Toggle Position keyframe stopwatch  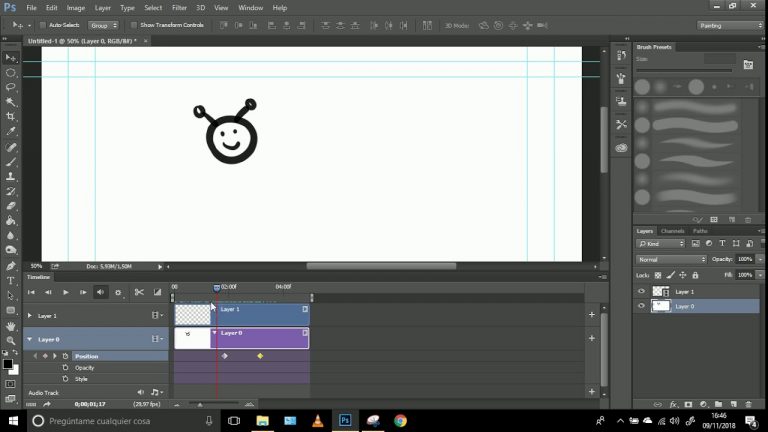(65, 356)
